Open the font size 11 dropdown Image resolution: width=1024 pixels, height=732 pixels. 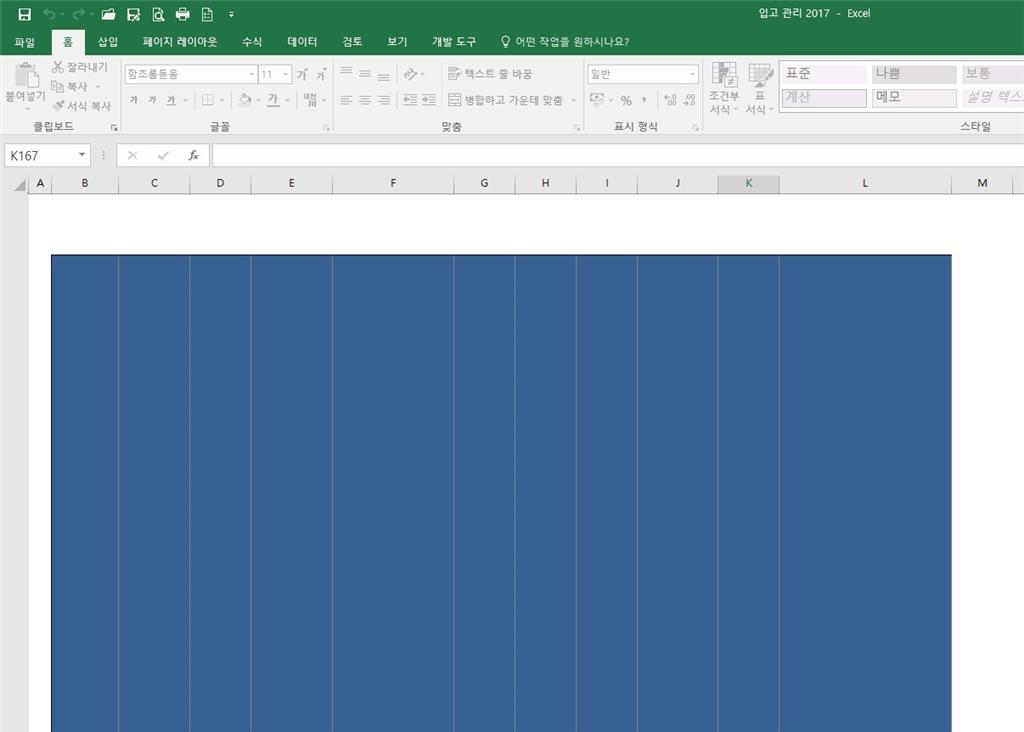(x=285, y=74)
